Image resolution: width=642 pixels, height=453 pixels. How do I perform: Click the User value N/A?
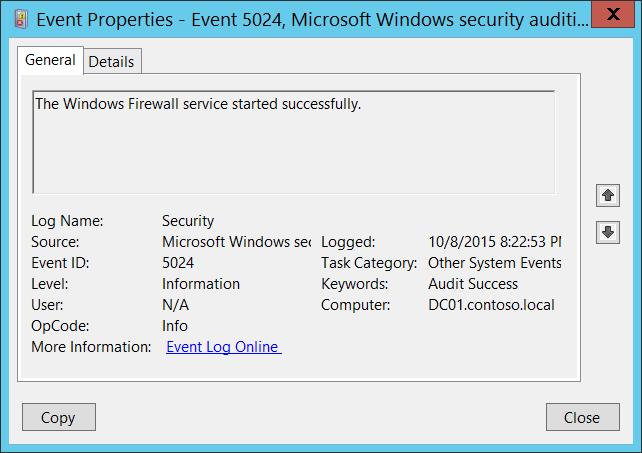coord(175,304)
